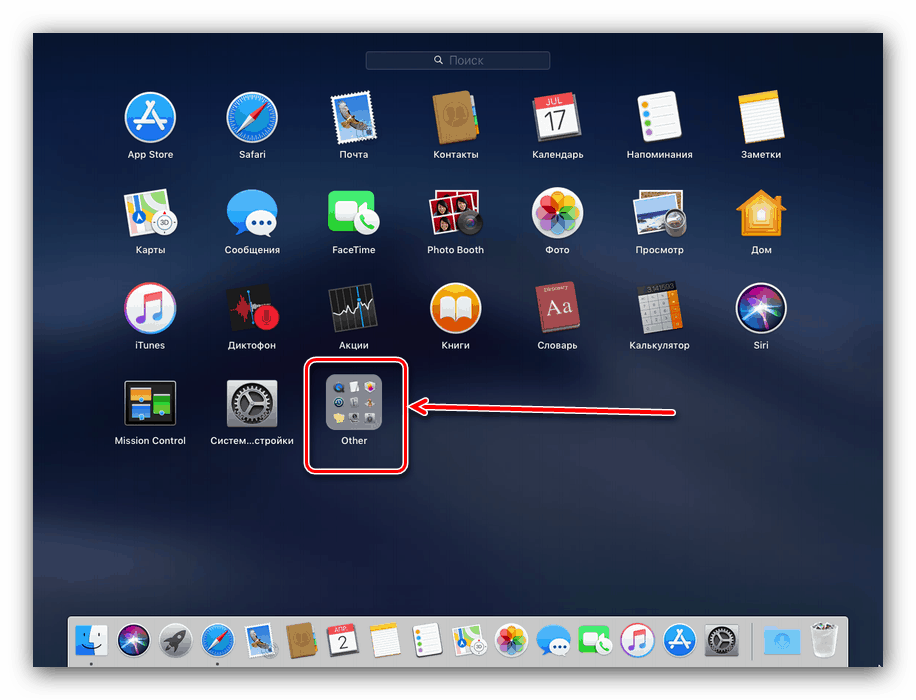This screenshot has height=700, width=916.
Task: Open System Preferences gear in the Dock
Action: (721, 640)
